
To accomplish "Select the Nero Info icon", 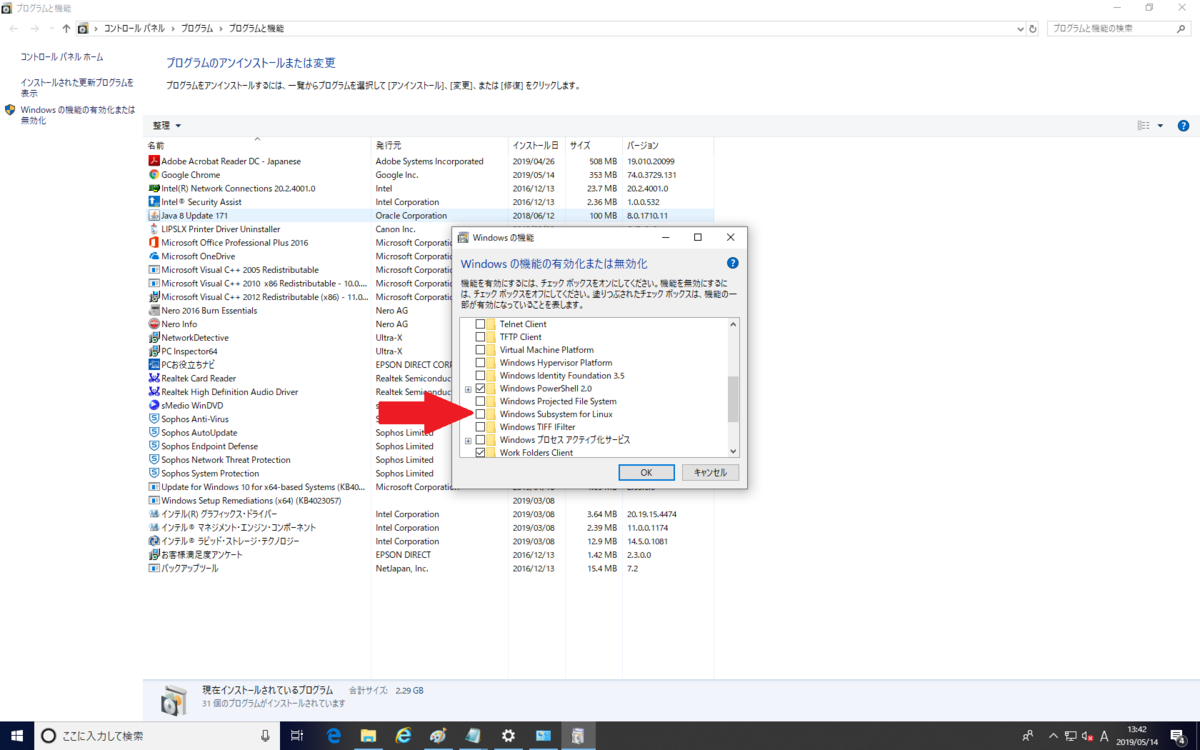I will [154, 324].
